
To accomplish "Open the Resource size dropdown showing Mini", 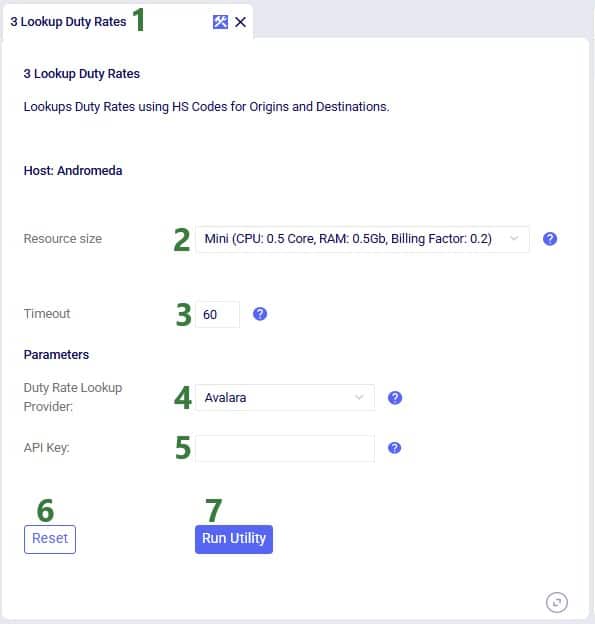I will [x=362, y=239].
